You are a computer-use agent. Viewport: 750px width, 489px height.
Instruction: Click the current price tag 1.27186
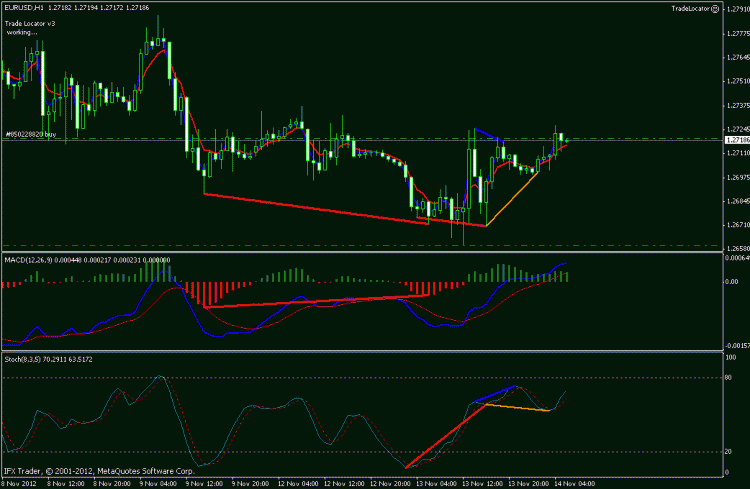(737, 140)
